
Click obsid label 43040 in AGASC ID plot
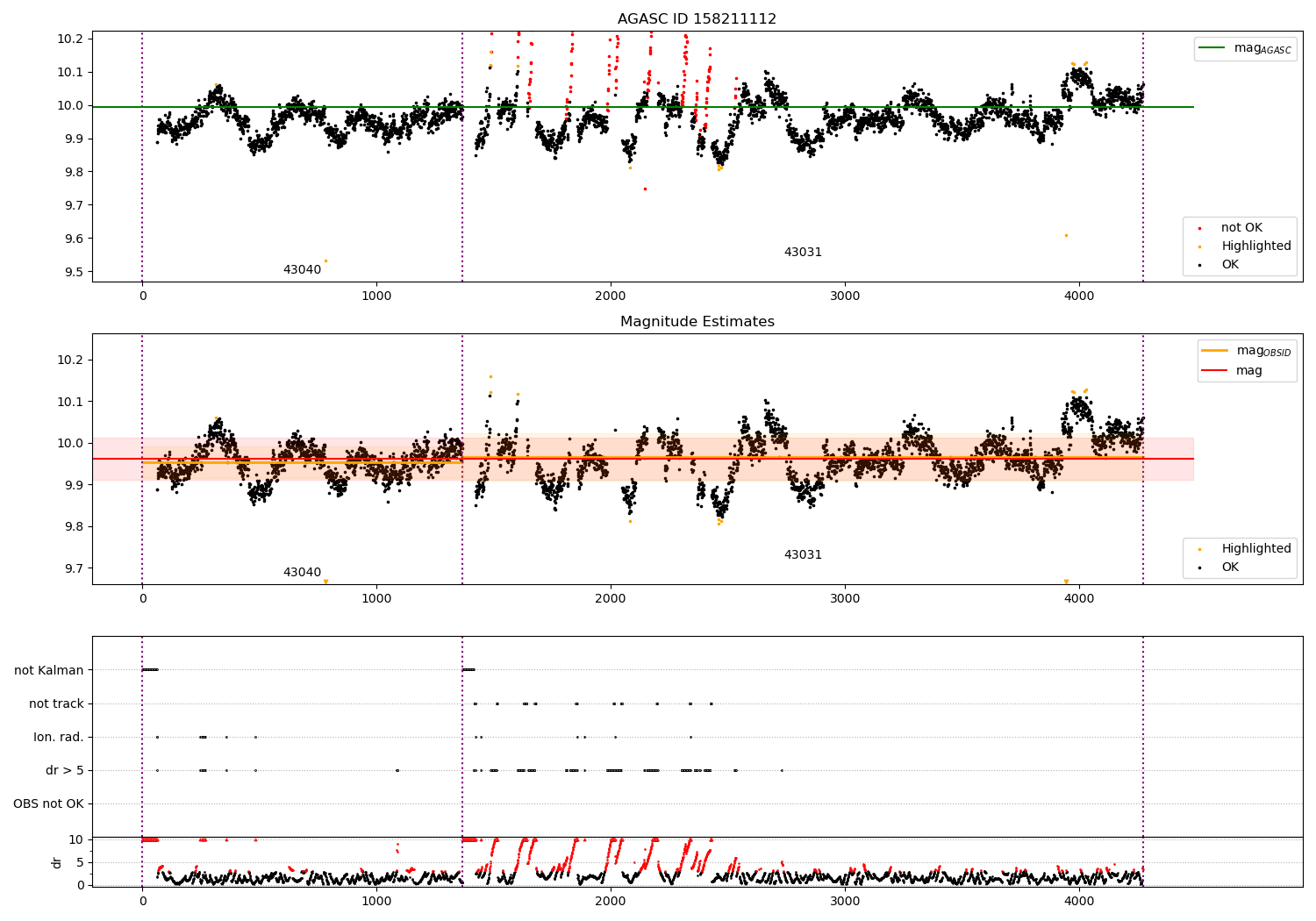[x=302, y=269]
